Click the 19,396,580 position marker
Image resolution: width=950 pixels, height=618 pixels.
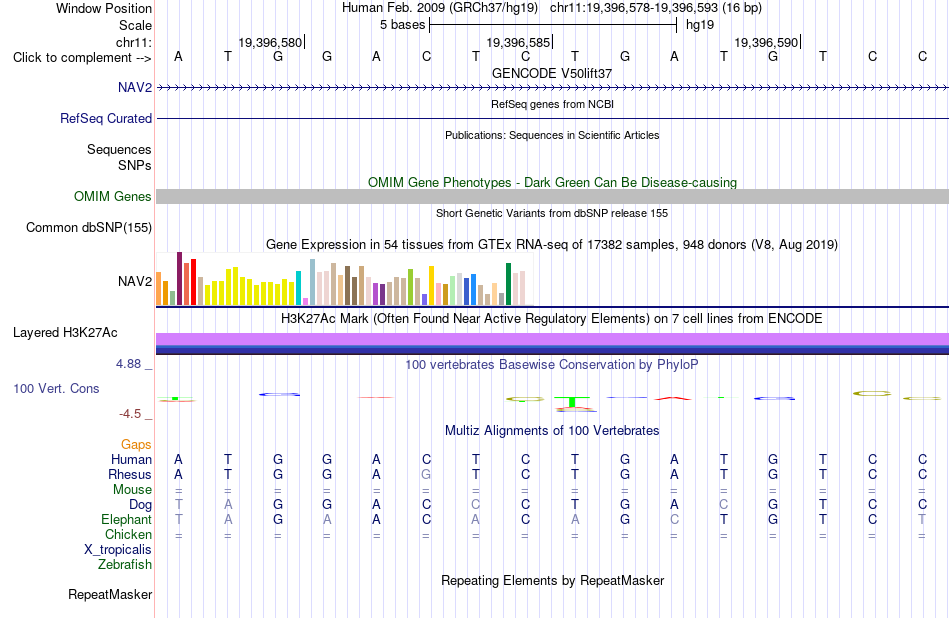270,42
